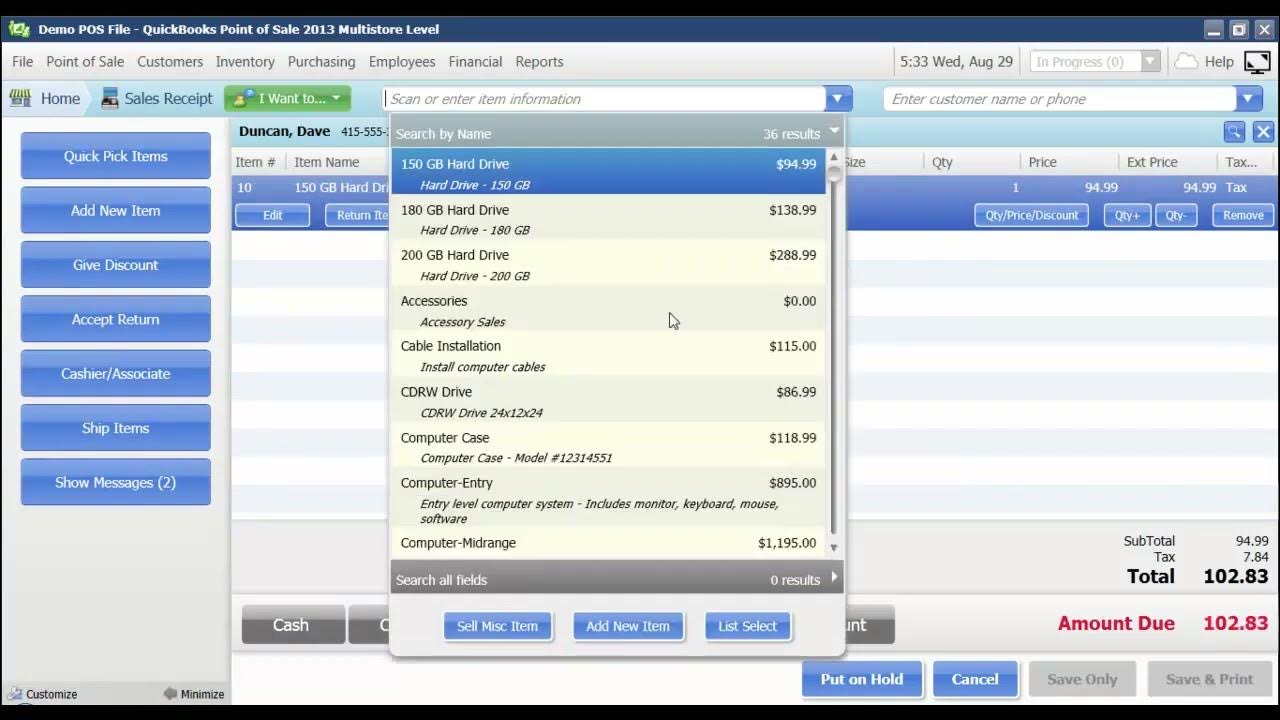1280x720 pixels.
Task: Select Cable Installation result
Action: [x=608, y=355]
